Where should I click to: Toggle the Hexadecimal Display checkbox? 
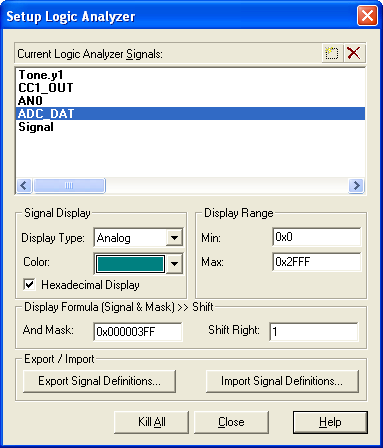tap(30, 285)
